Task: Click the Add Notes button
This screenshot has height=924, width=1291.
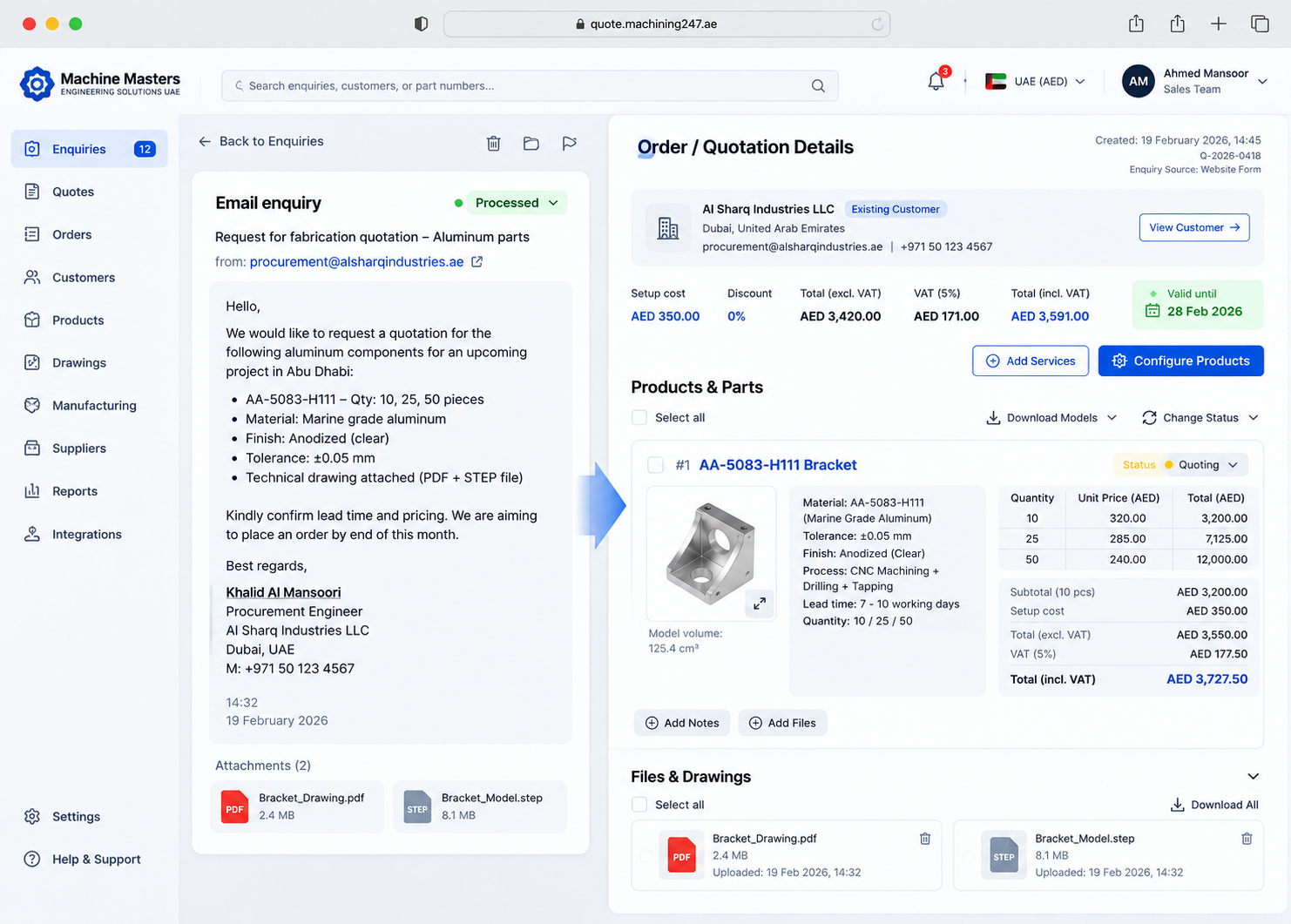Action: coord(682,723)
